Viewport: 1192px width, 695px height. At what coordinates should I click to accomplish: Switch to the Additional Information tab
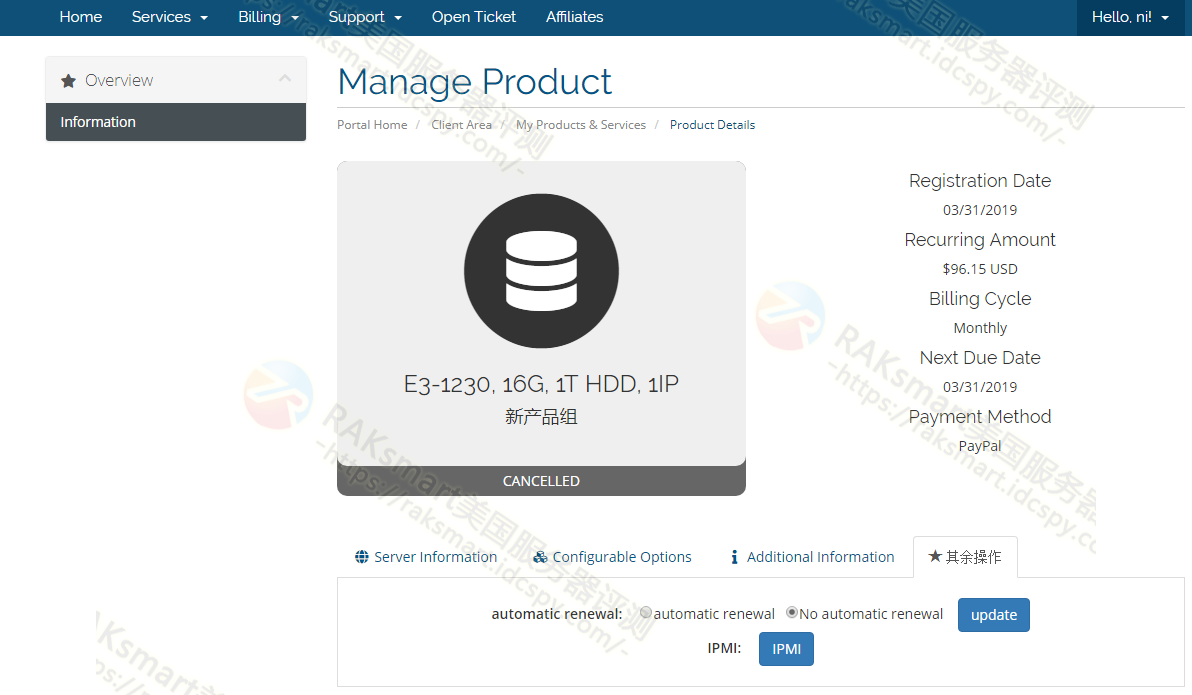(812, 557)
